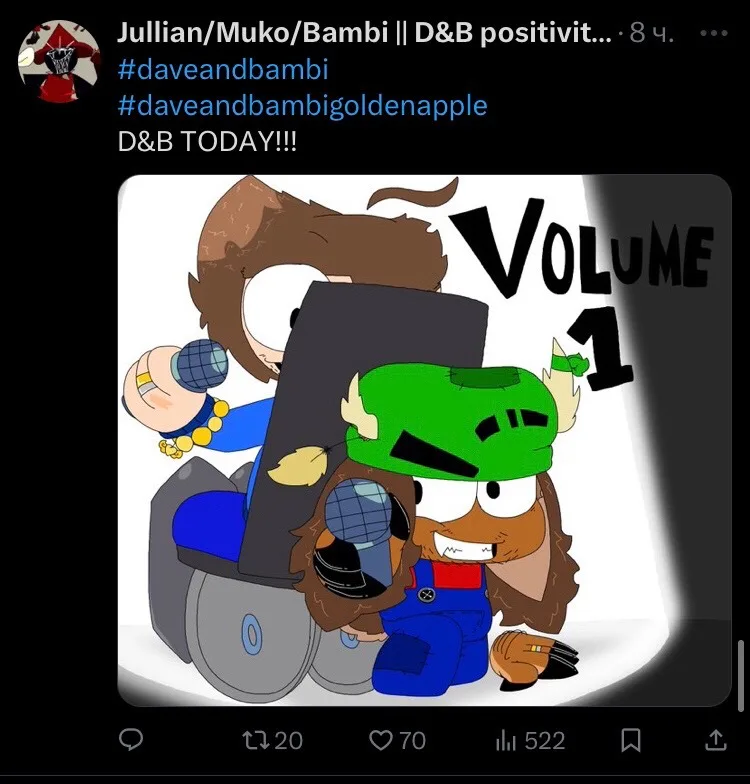The image size is (750, 784).
Task: Bookmark this post
Action: click(x=631, y=740)
